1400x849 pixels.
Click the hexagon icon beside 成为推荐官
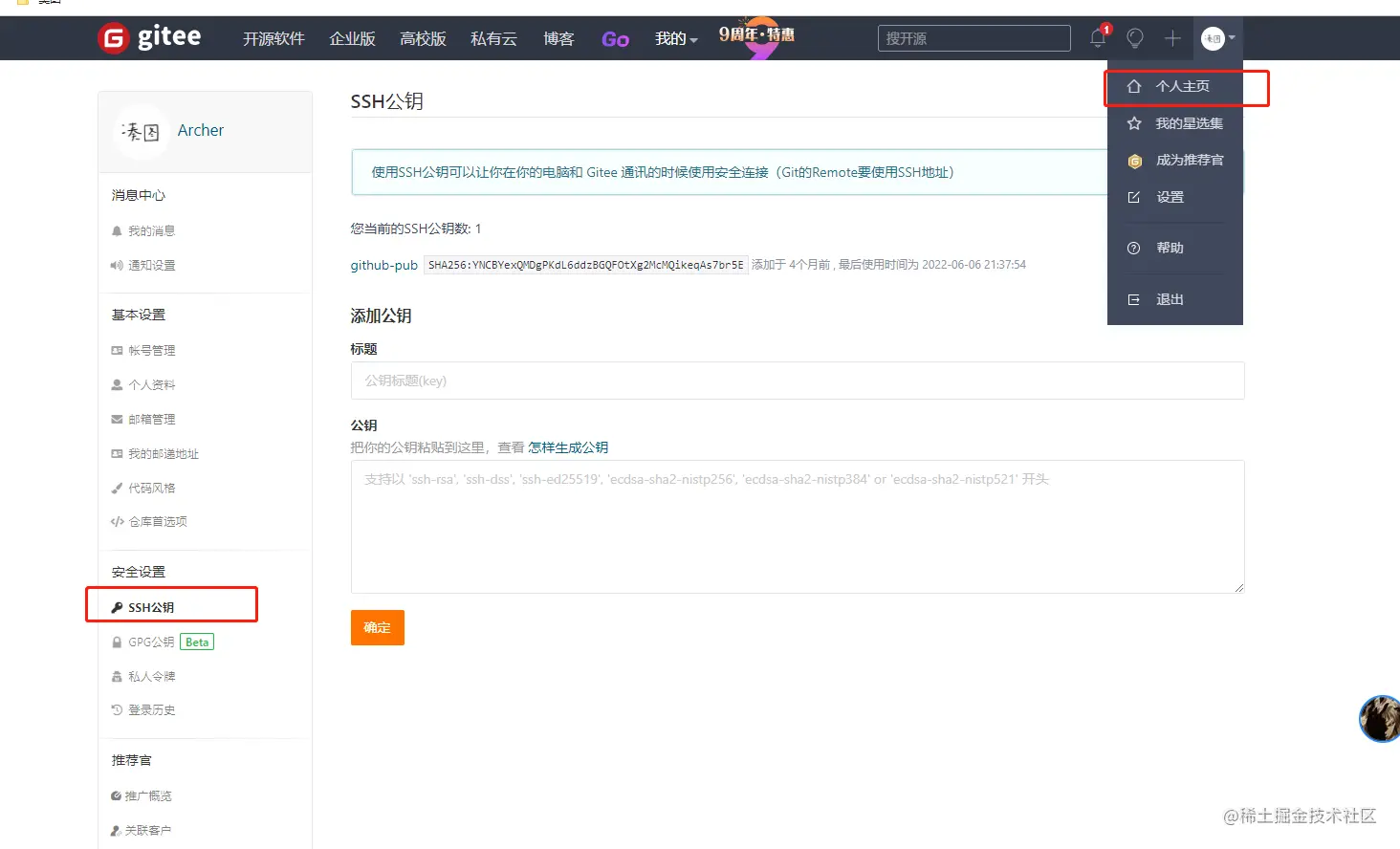(1134, 161)
